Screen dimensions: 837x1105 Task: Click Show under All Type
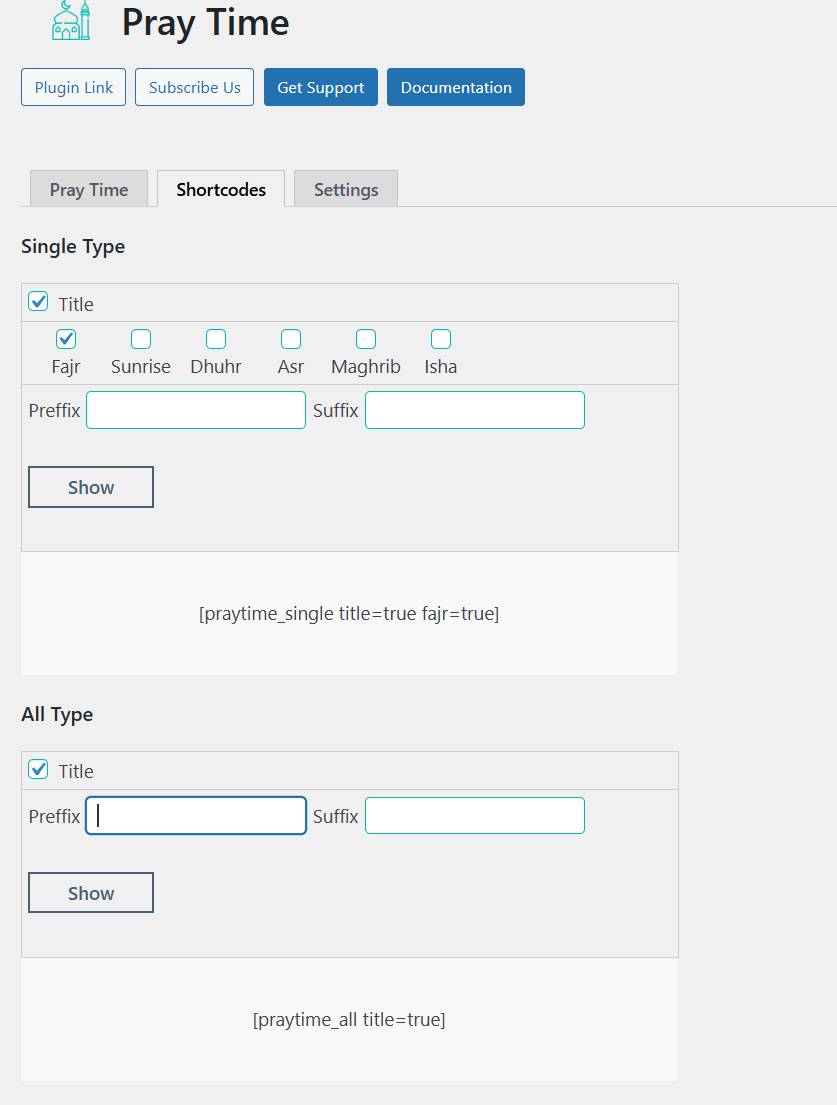click(x=91, y=893)
